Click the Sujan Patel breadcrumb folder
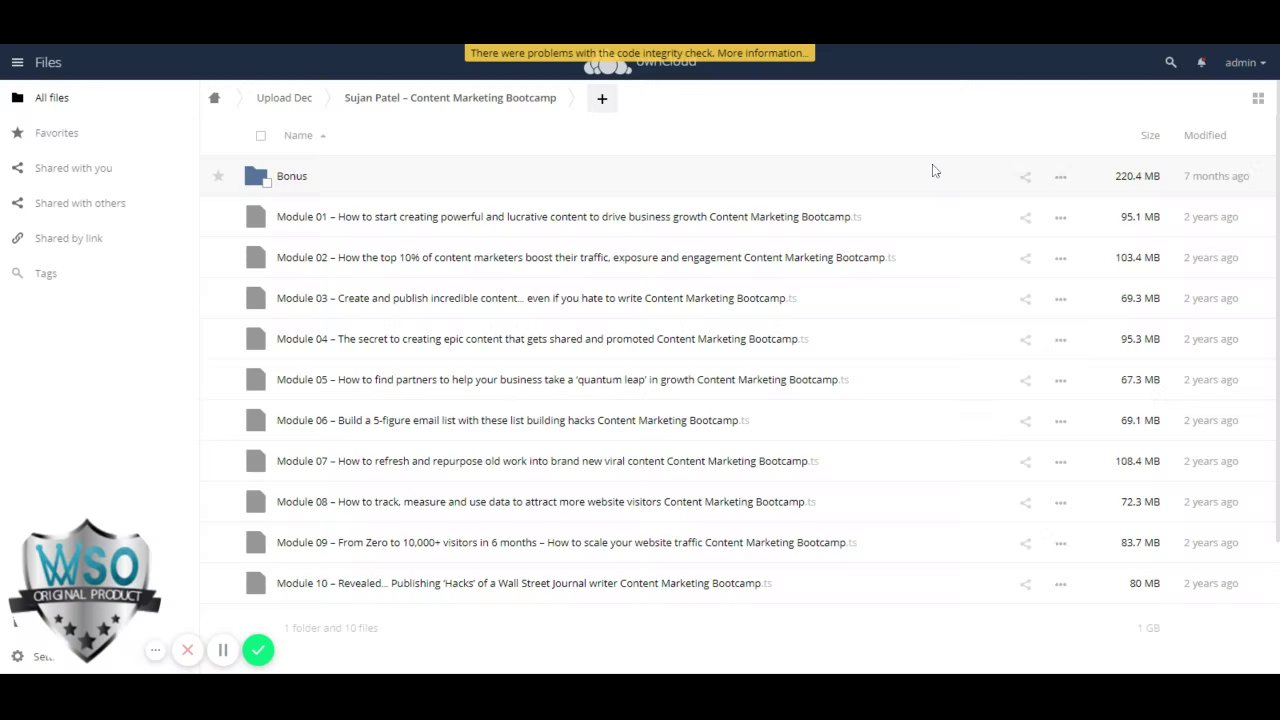Viewport: 1280px width, 720px height. tap(450, 98)
